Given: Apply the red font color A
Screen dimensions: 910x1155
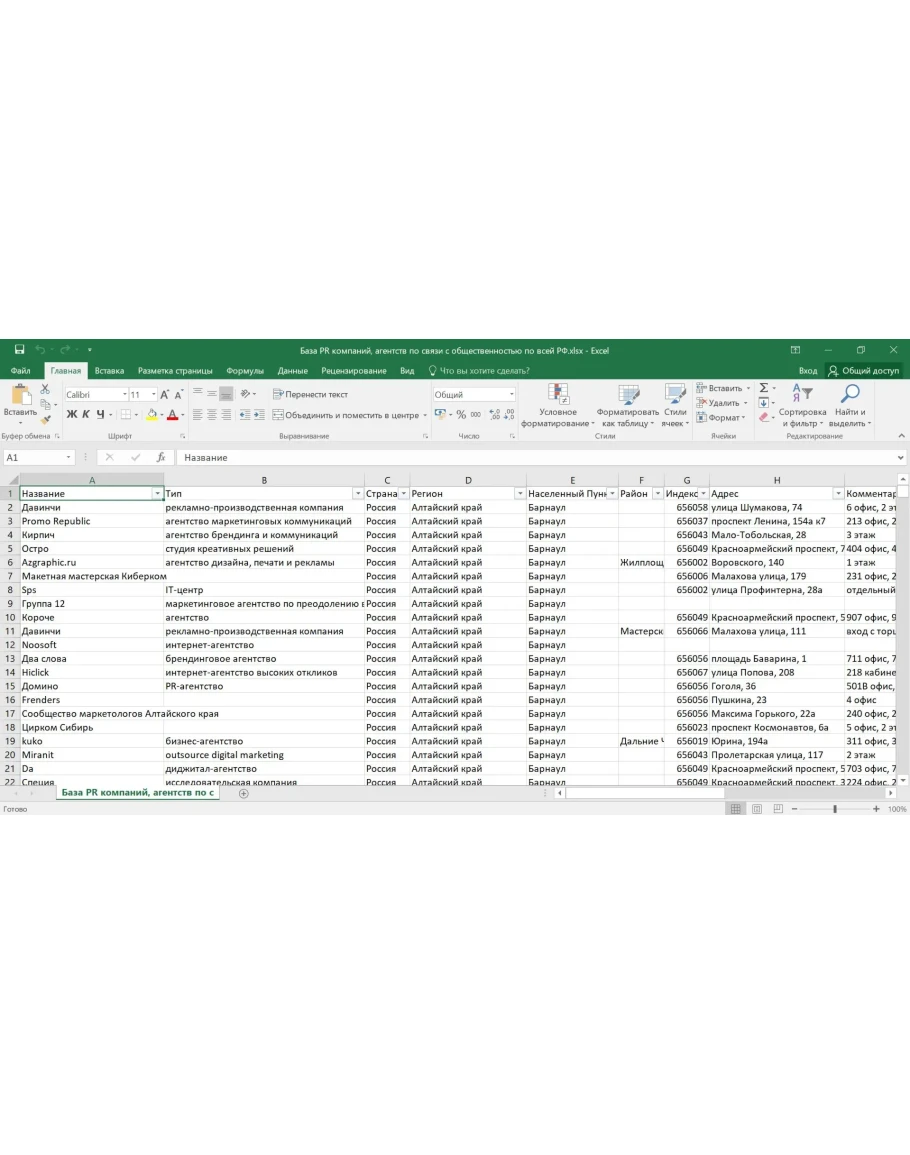Looking at the screenshot, I should coord(172,415).
